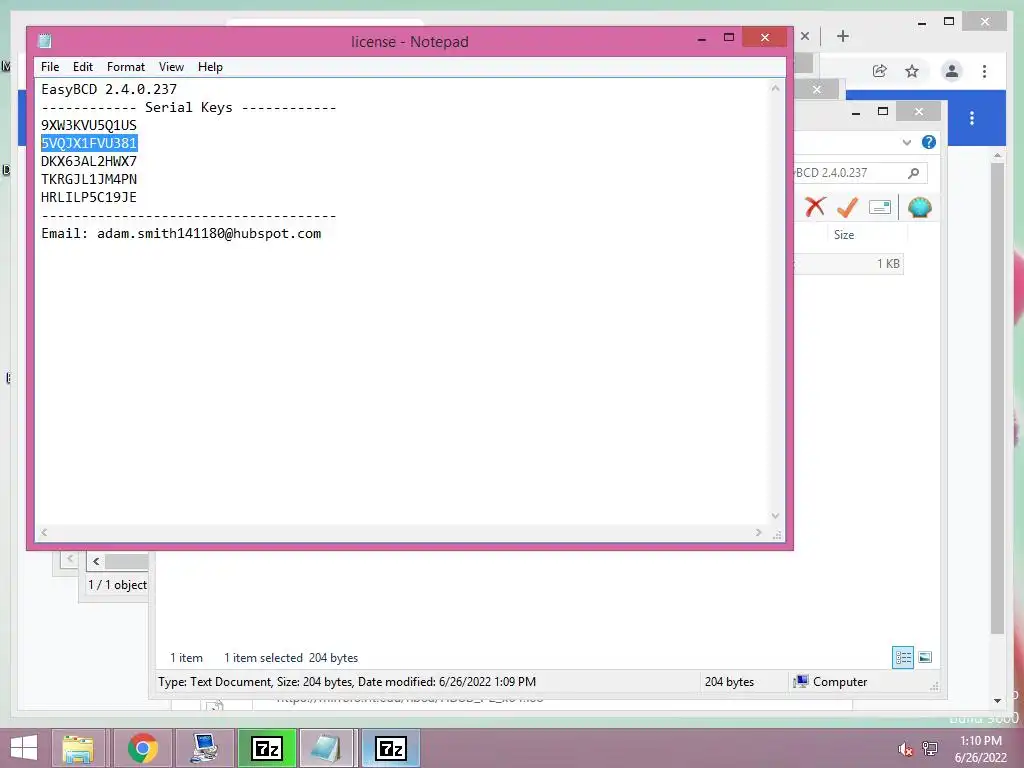Click the search magnifier icon in Explorer
This screenshot has height=768, width=1024.
[914, 172]
